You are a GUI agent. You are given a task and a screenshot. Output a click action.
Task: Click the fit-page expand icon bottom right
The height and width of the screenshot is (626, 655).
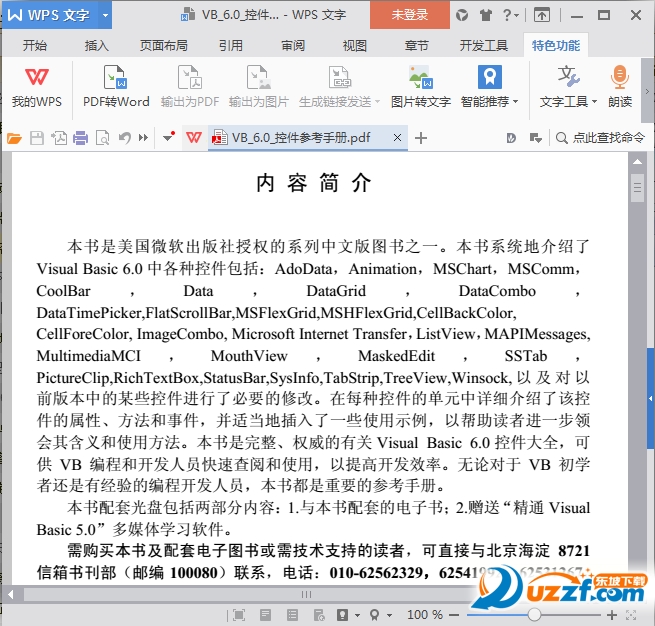pos(631,615)
